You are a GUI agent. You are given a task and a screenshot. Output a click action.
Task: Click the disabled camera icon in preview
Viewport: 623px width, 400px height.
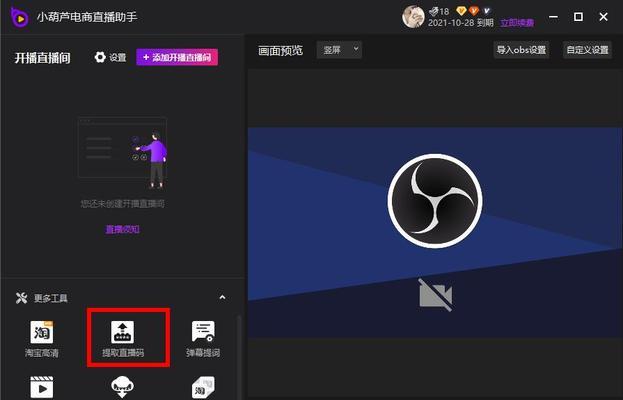pyautogui.click(x=435, y=295)
